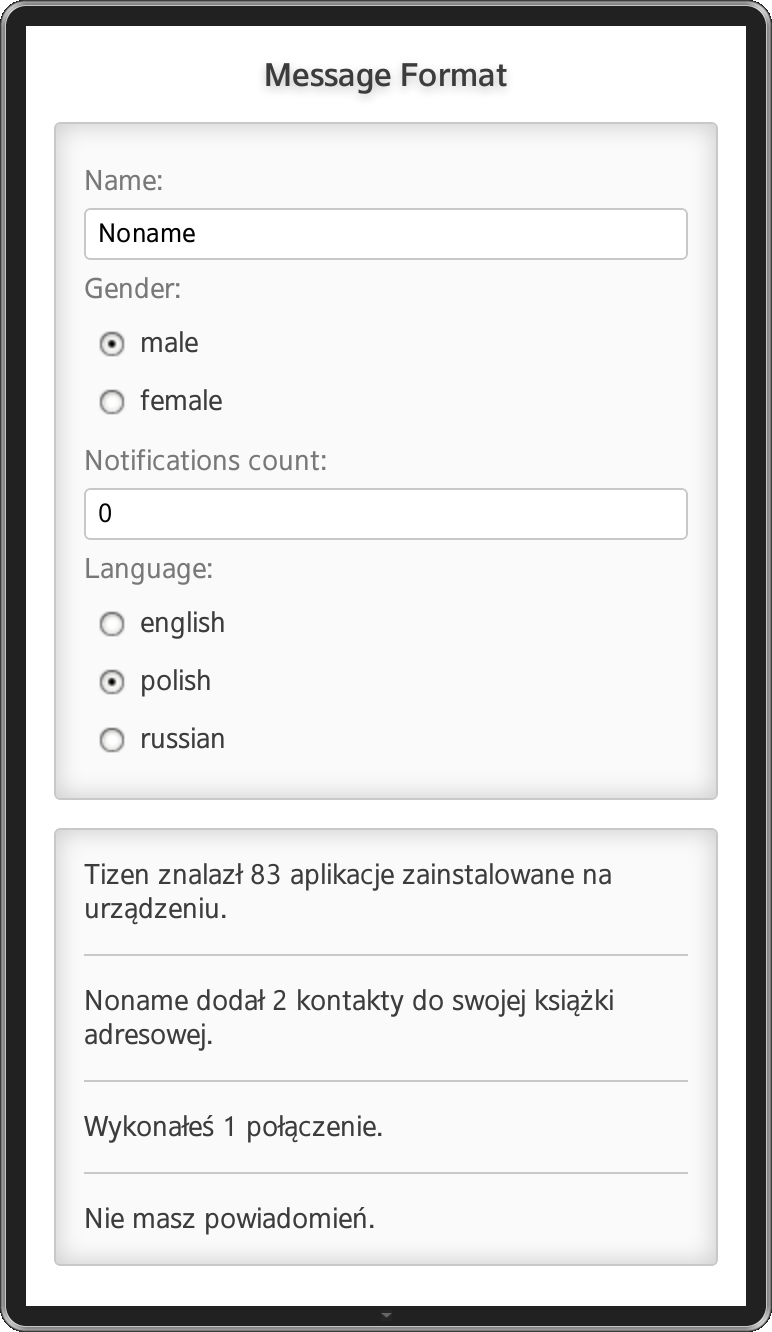
Task: Select the female gender radio circle
Action: coord(112,402)
